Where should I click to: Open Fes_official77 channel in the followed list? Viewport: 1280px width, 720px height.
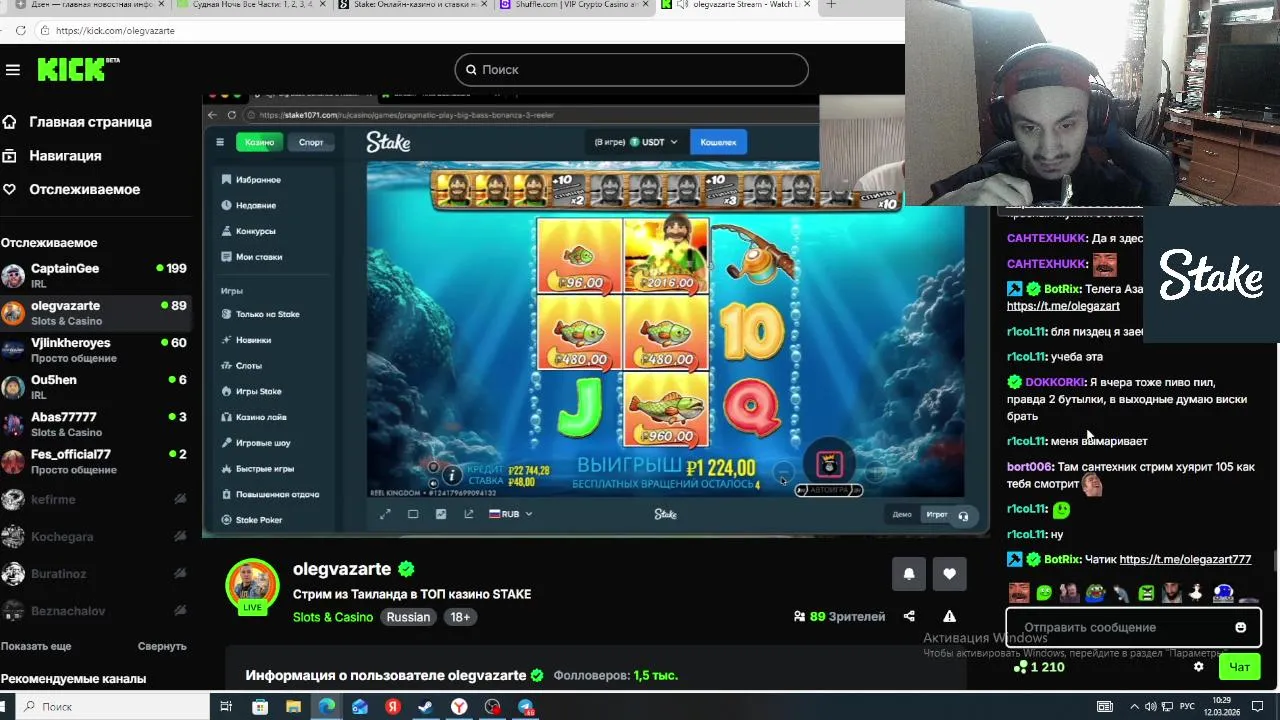click(x=95, y=461)
